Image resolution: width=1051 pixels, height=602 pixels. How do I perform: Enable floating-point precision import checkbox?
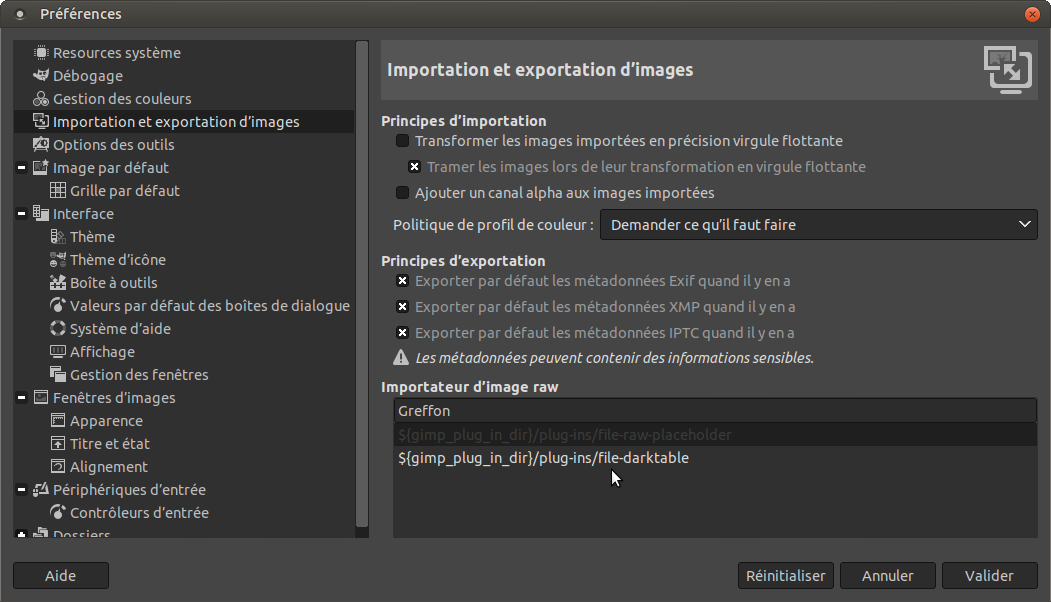(x=403, y=141)
